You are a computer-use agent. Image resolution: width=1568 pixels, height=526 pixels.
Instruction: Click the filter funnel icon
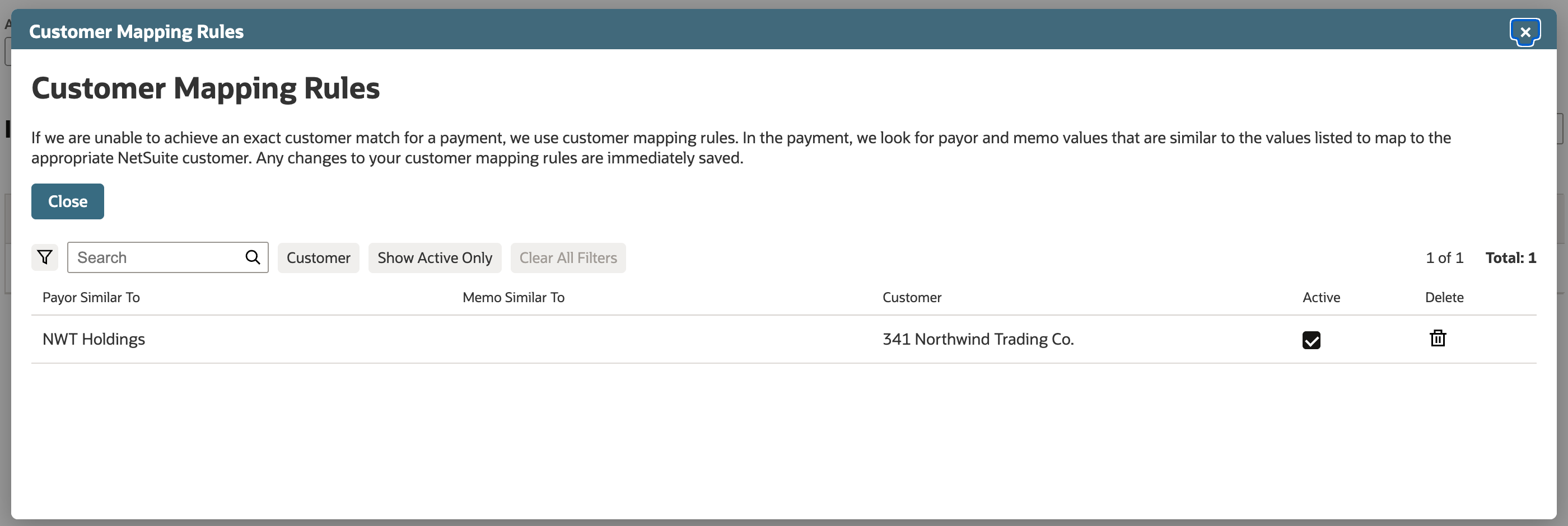point(44,257)
